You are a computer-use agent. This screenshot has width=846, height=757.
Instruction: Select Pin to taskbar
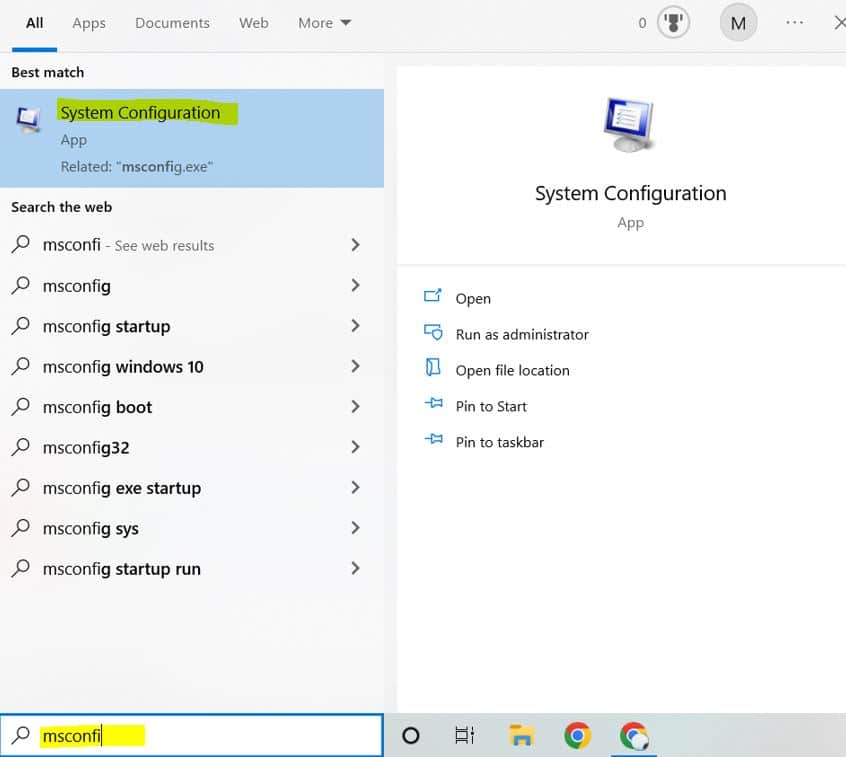coord(500,442)
